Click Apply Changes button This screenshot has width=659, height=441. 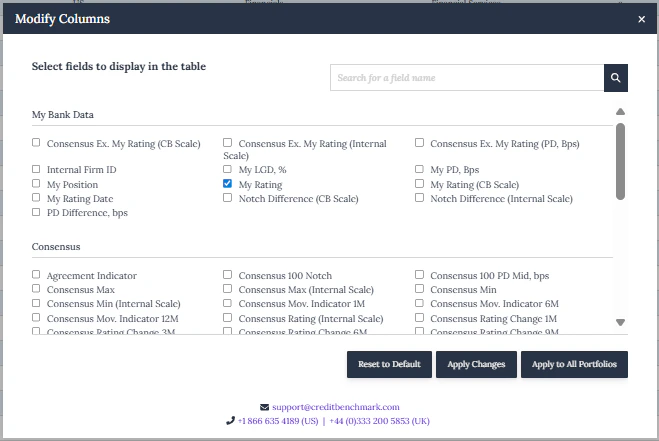click(476, 364)
